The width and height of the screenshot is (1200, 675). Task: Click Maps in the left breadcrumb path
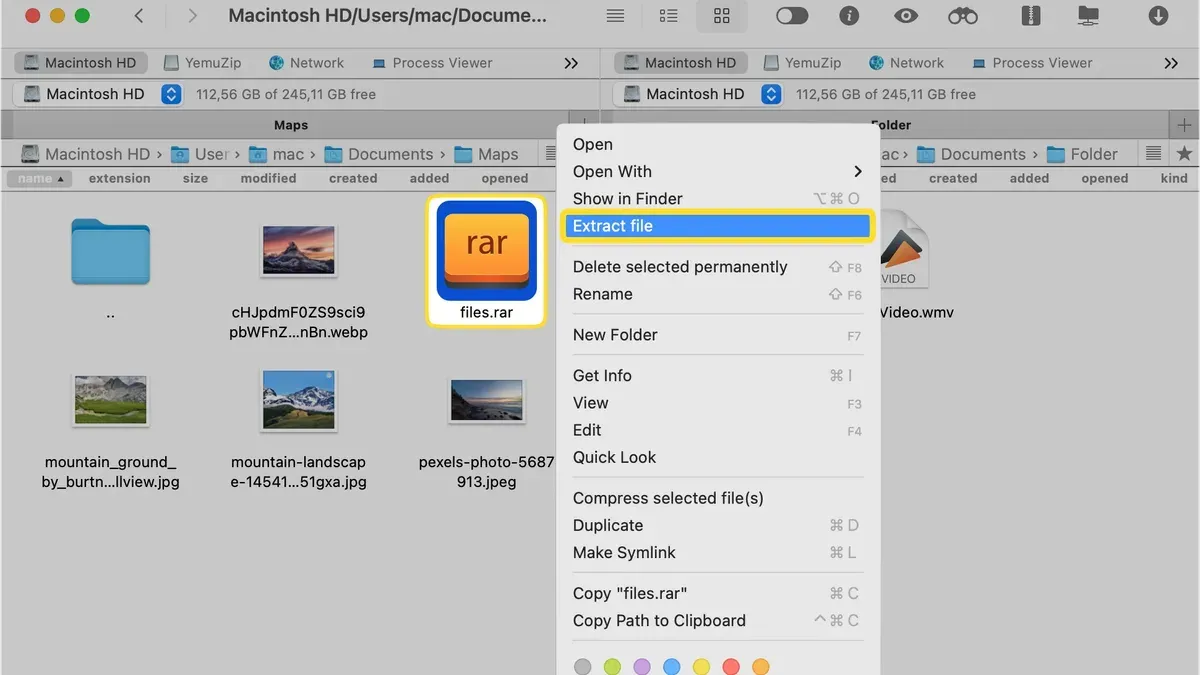pos(487,154)
